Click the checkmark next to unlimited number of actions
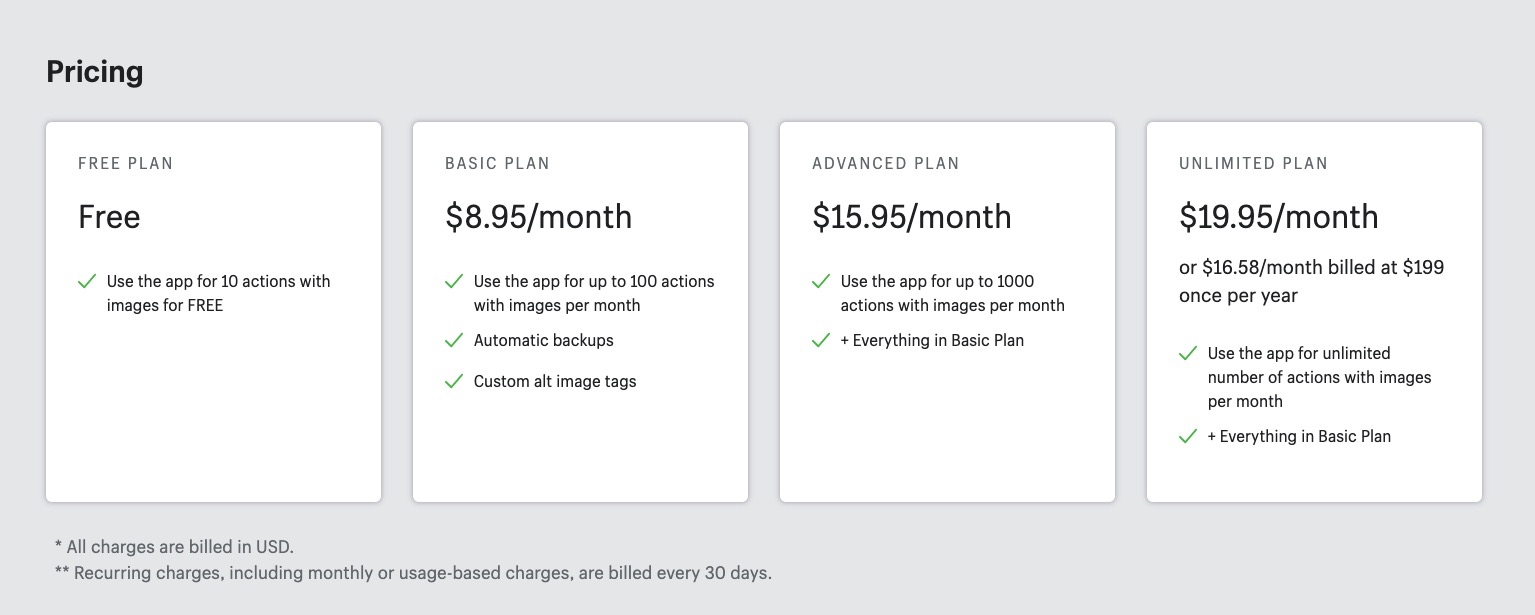 pos(1188,354)
